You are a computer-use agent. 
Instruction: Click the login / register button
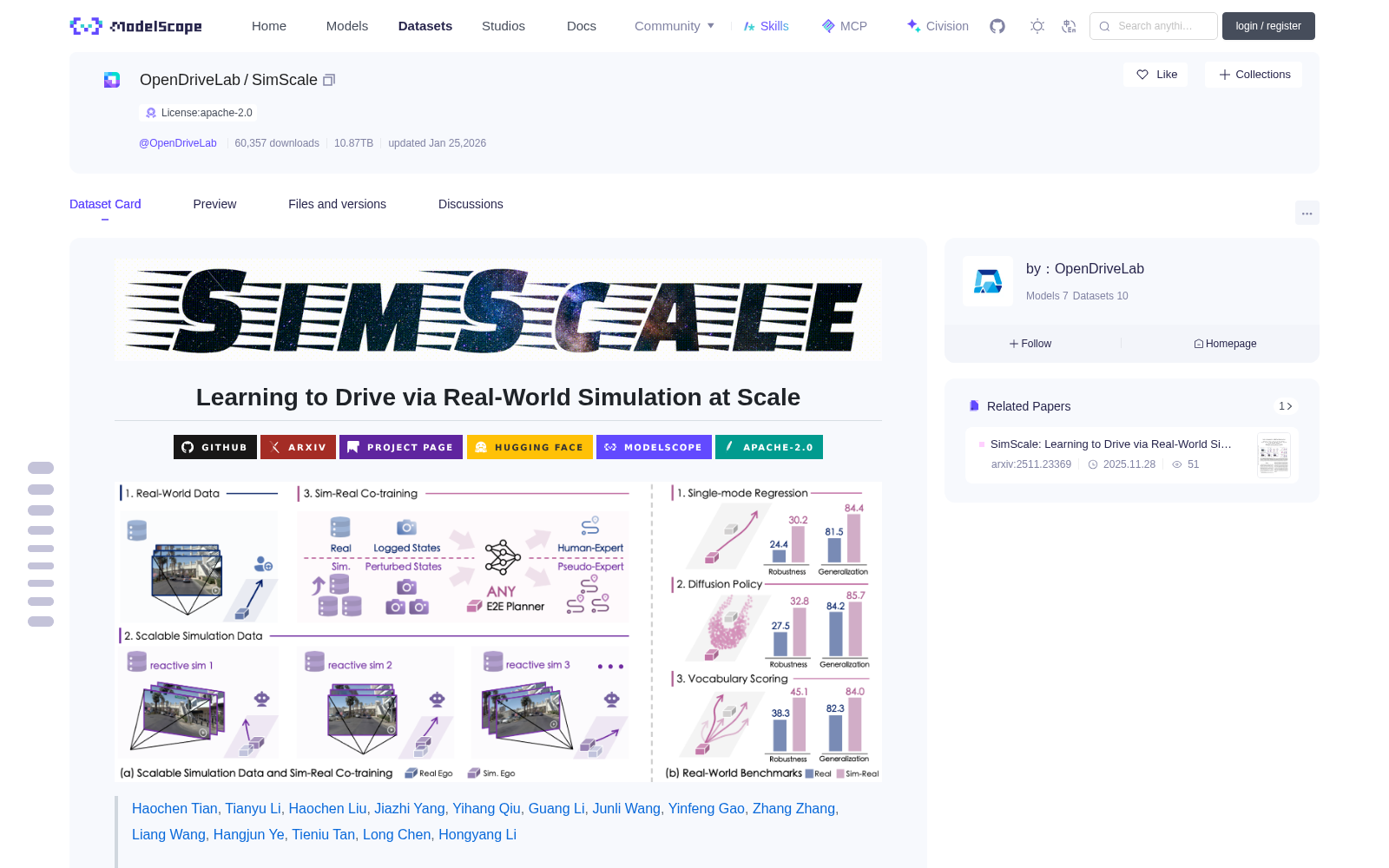(1268, 26)
